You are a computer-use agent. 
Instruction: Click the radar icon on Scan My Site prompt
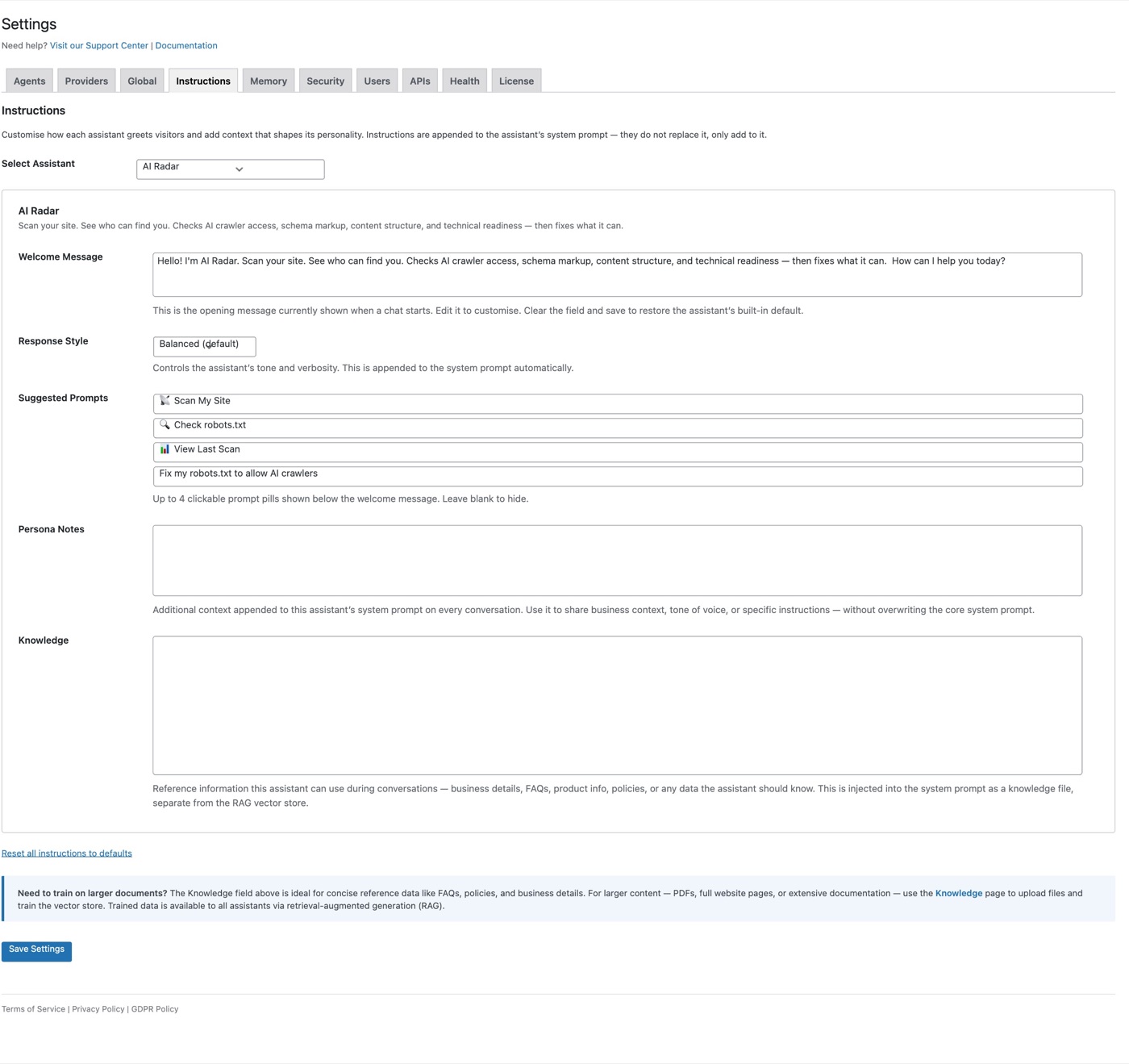point(165,401)
